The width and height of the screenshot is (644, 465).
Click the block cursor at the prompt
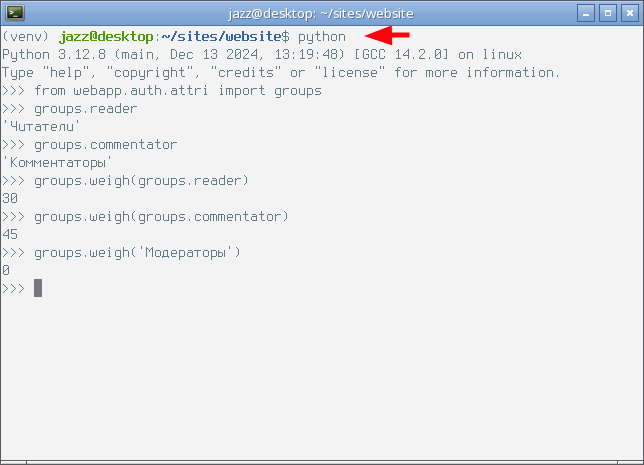click(x=38, y=288)
